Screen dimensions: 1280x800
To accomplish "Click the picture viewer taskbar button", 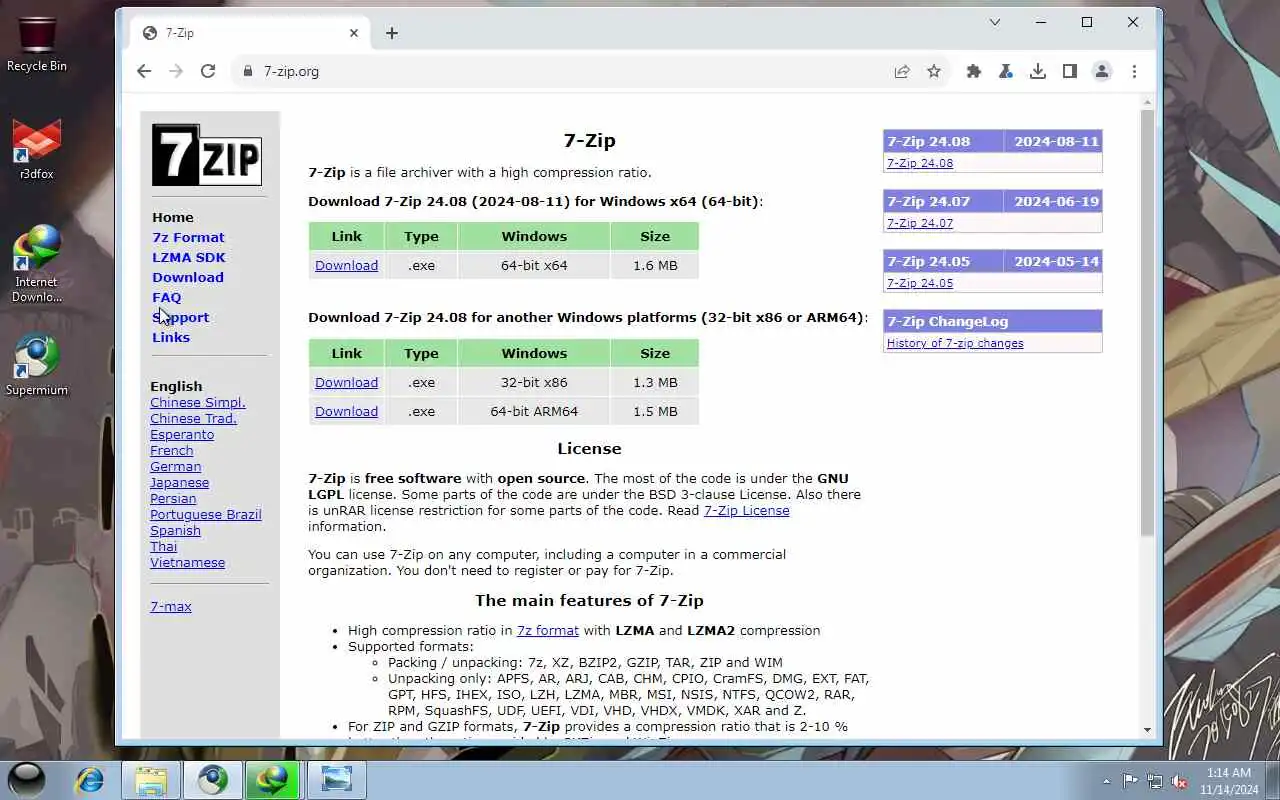I will (336, 780).
